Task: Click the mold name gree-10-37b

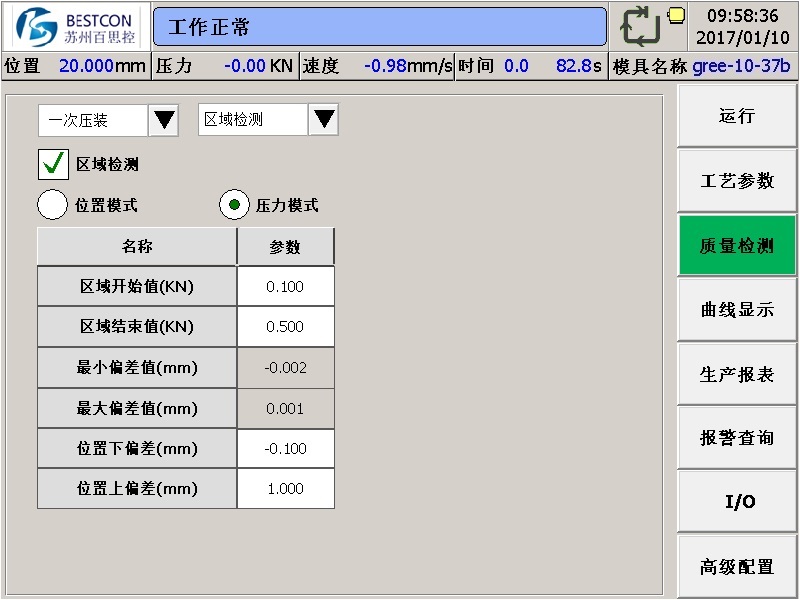Action: point(741,66)
